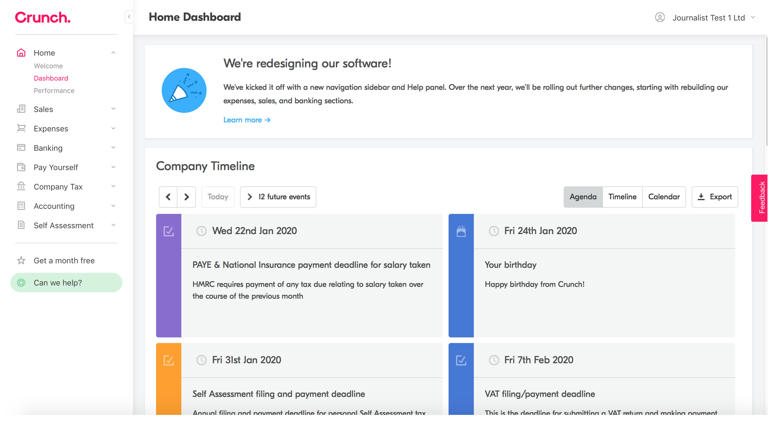The width and height of the screenshot is (768, 432).
Task: Click the star icon beside Get a month free
Action: [21, 261]
